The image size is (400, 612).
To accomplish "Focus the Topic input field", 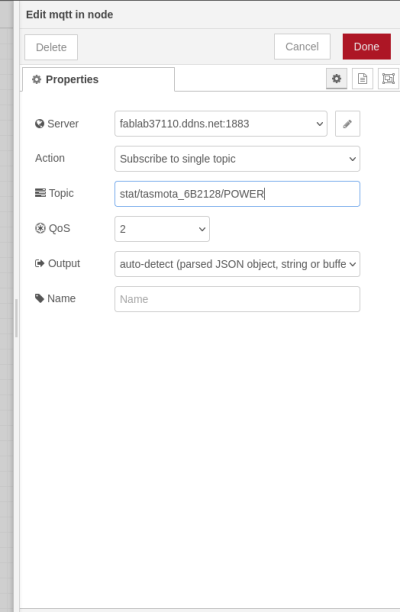I will point(237,194).
